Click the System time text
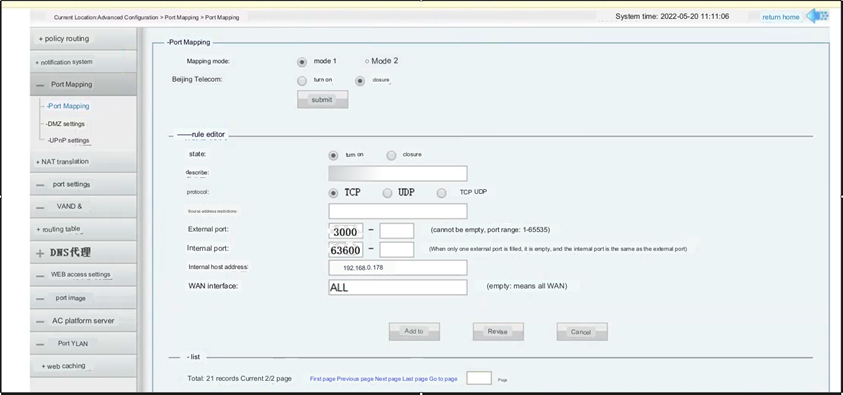The height and width of the screenshot is (395, 843). [x=672, y=17]
